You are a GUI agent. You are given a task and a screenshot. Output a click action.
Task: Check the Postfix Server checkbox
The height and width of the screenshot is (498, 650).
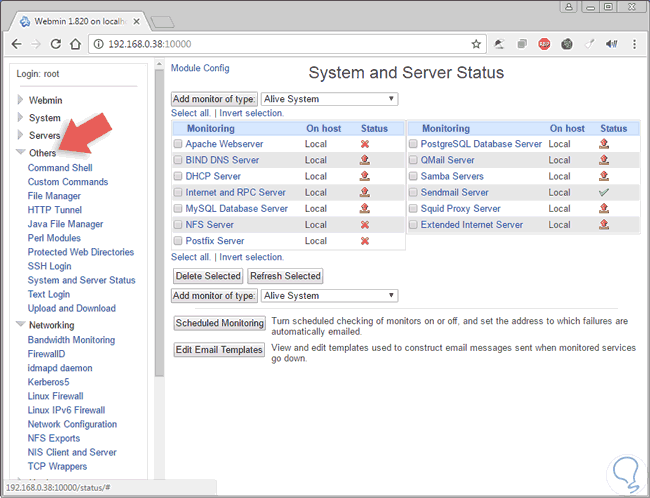point(178,241)
